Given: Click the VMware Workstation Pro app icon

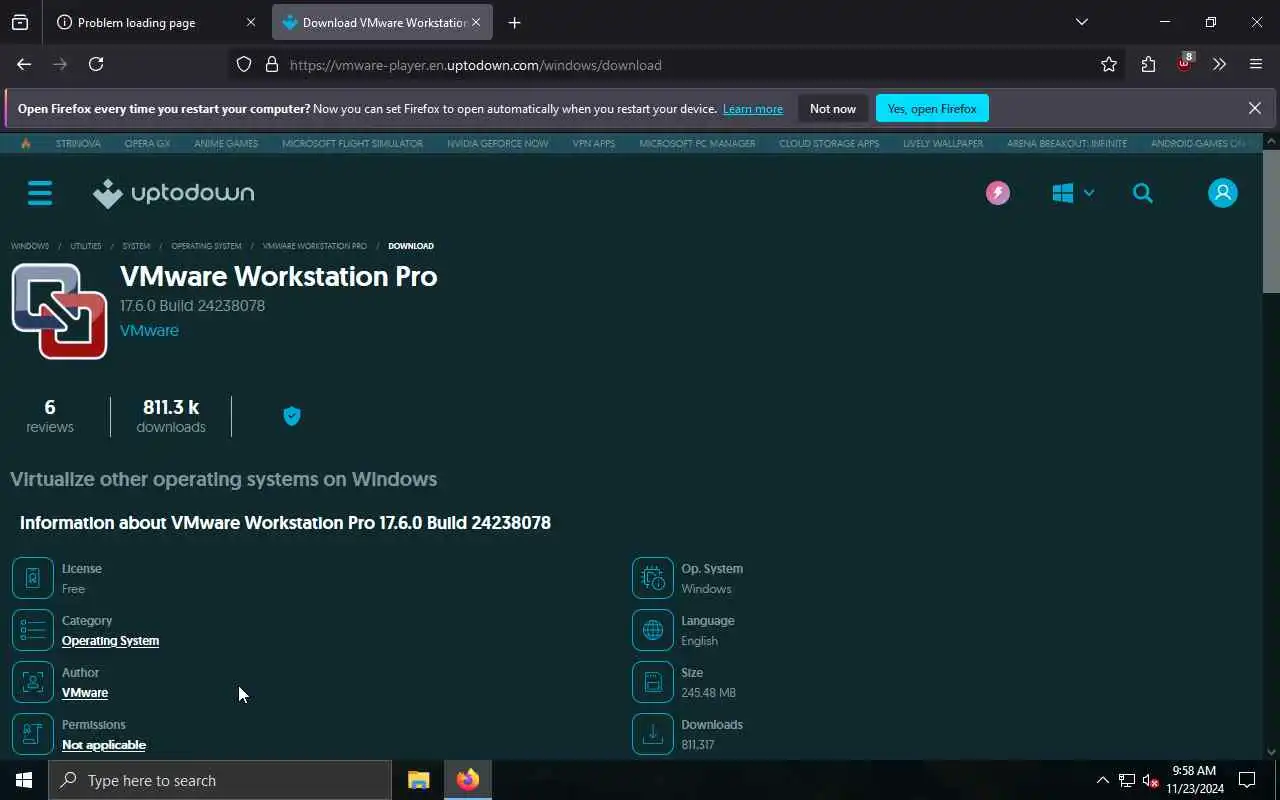Looking at the screenshot, I should click(60, 311).
